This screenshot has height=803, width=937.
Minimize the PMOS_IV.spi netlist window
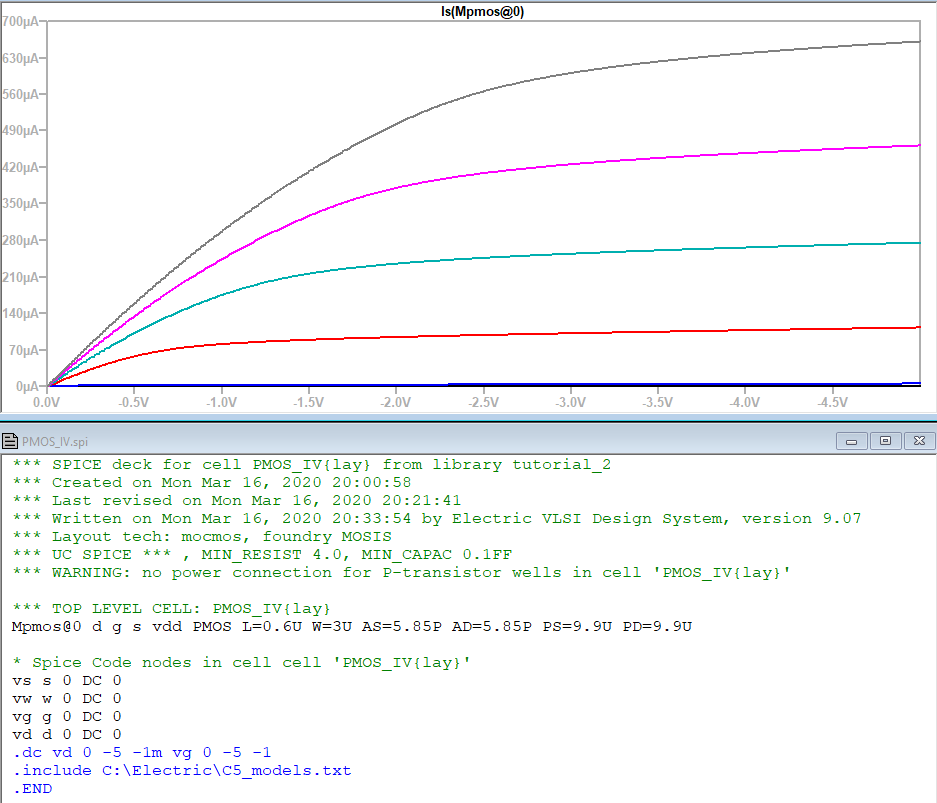pos(853,440)
